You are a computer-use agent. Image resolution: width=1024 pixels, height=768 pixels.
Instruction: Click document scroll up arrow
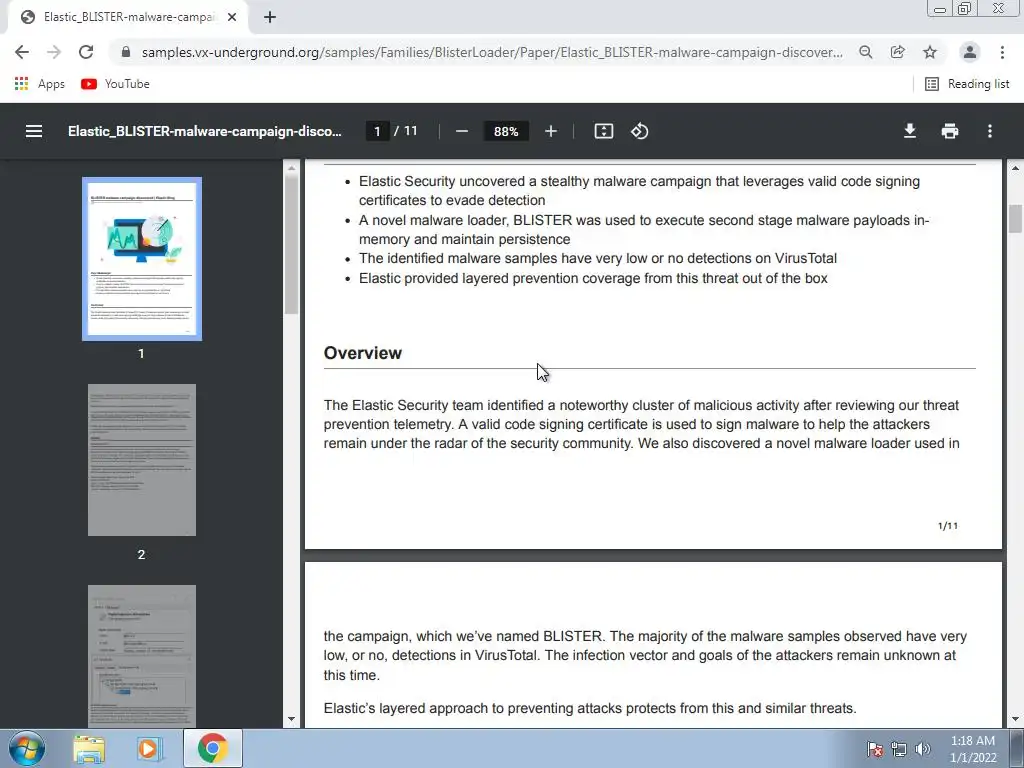[x=1016, y=168]
